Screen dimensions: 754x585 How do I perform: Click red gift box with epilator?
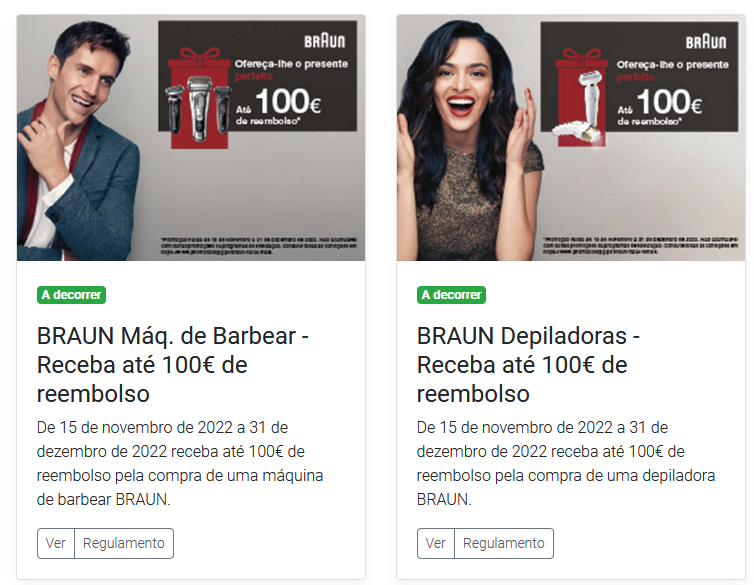579,98
